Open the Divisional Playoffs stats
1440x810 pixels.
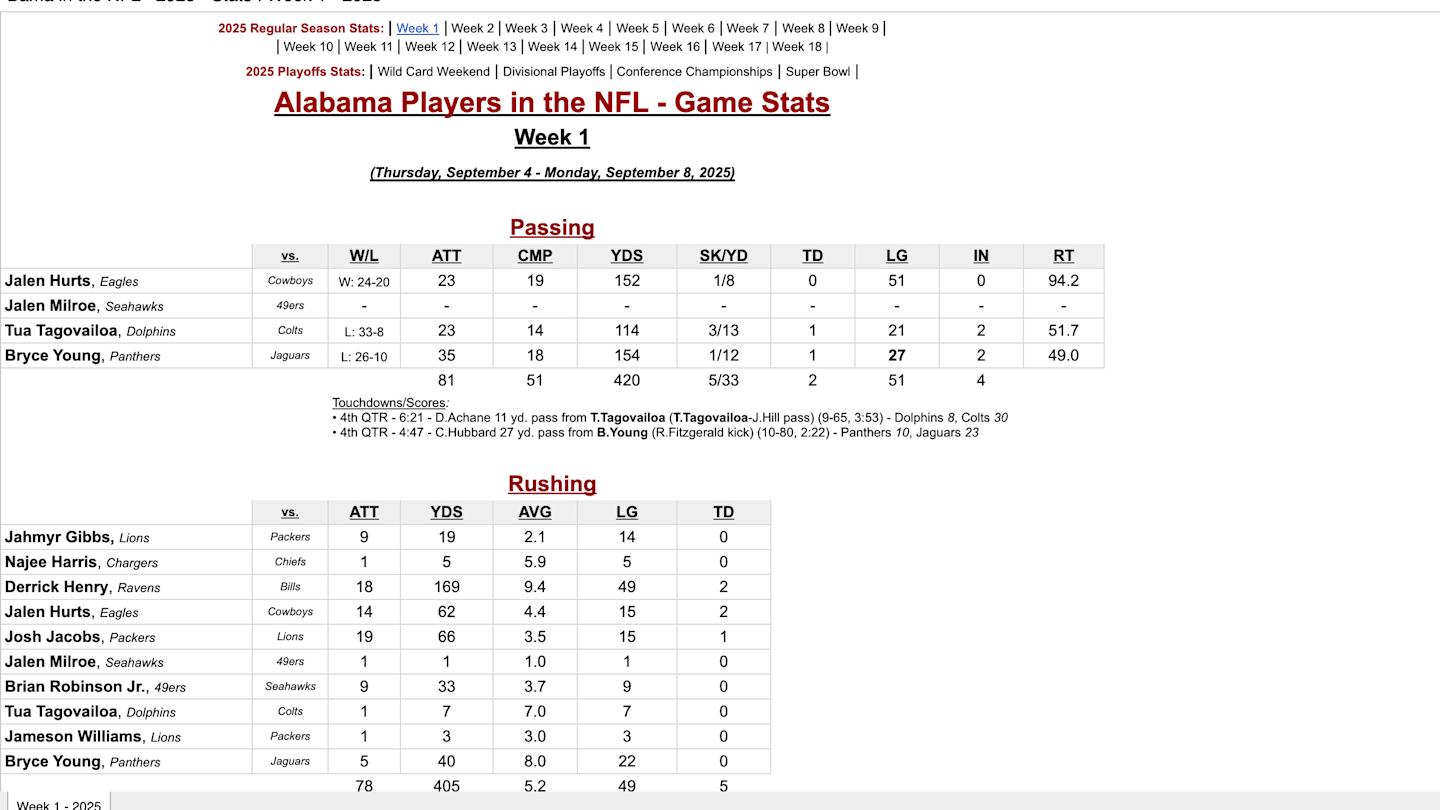click(554, 71)
